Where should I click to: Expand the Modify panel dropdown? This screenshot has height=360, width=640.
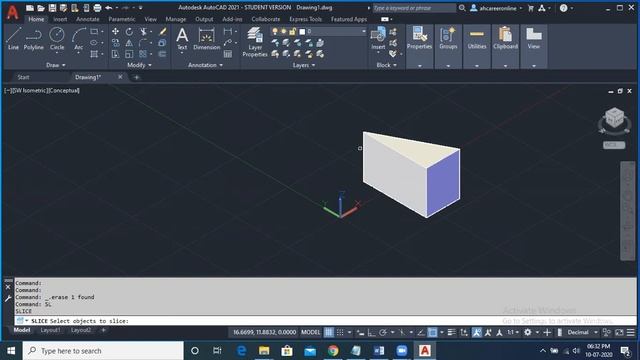click(x=139, y=65)
